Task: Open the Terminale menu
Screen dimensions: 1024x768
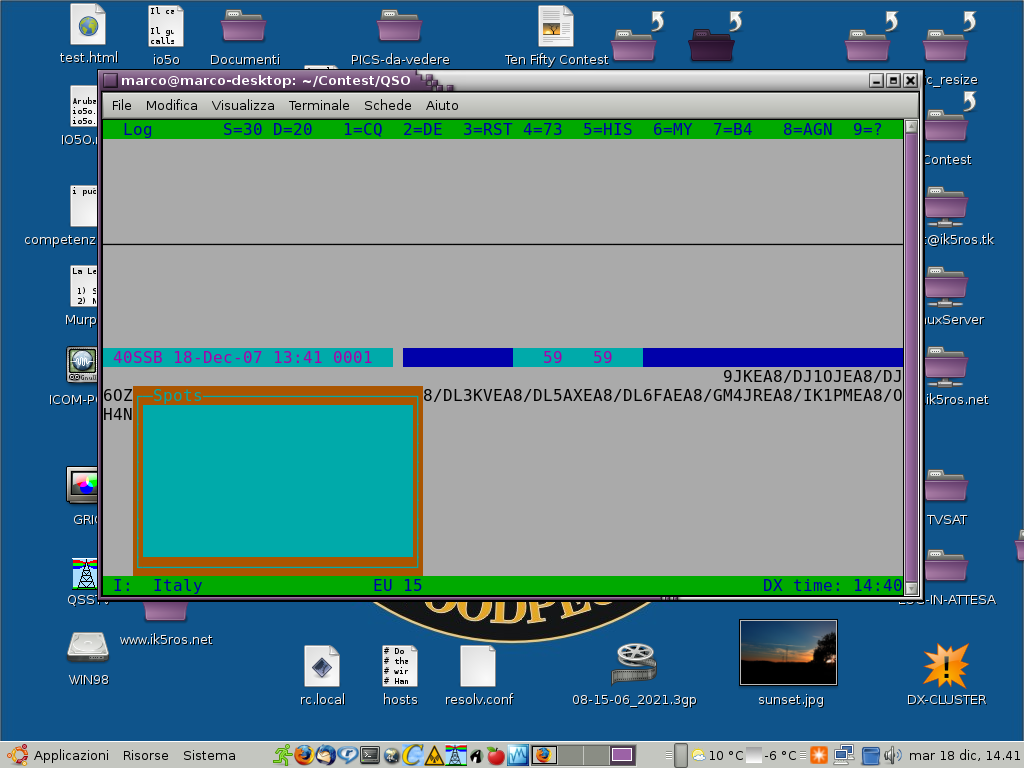Action: coord(319,105)
